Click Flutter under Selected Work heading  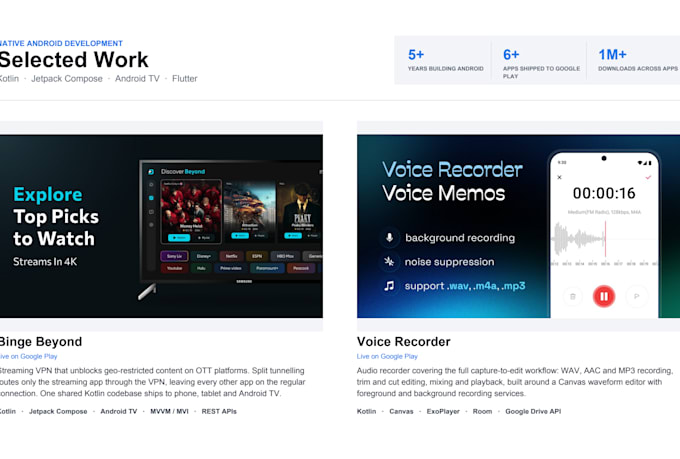pos(185,79)
